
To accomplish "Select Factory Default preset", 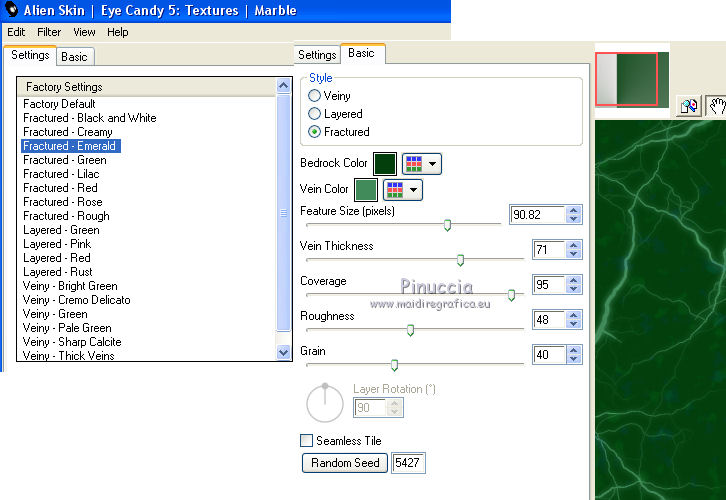I will pyautogui.click(x=59, y=104).
